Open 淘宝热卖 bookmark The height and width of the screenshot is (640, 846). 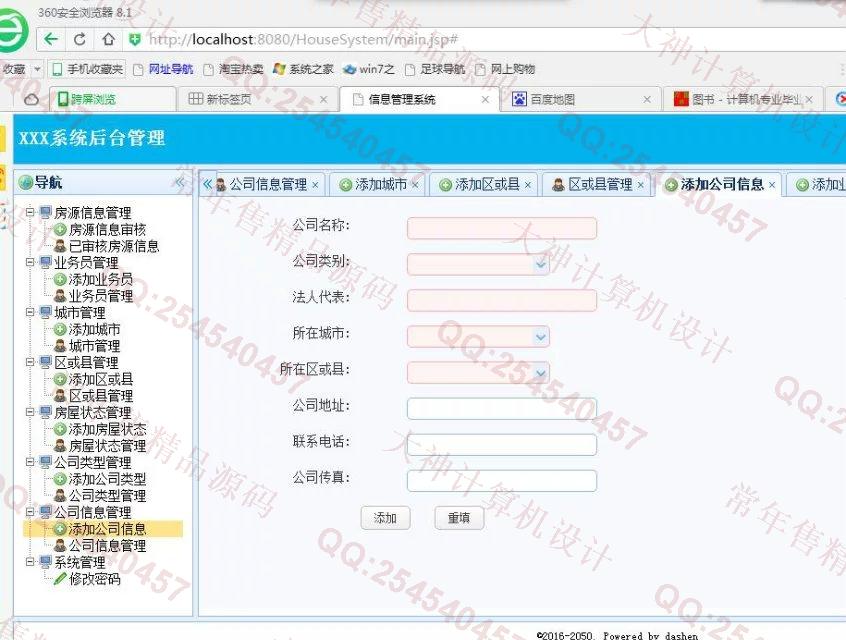click(x=234, y=69)
